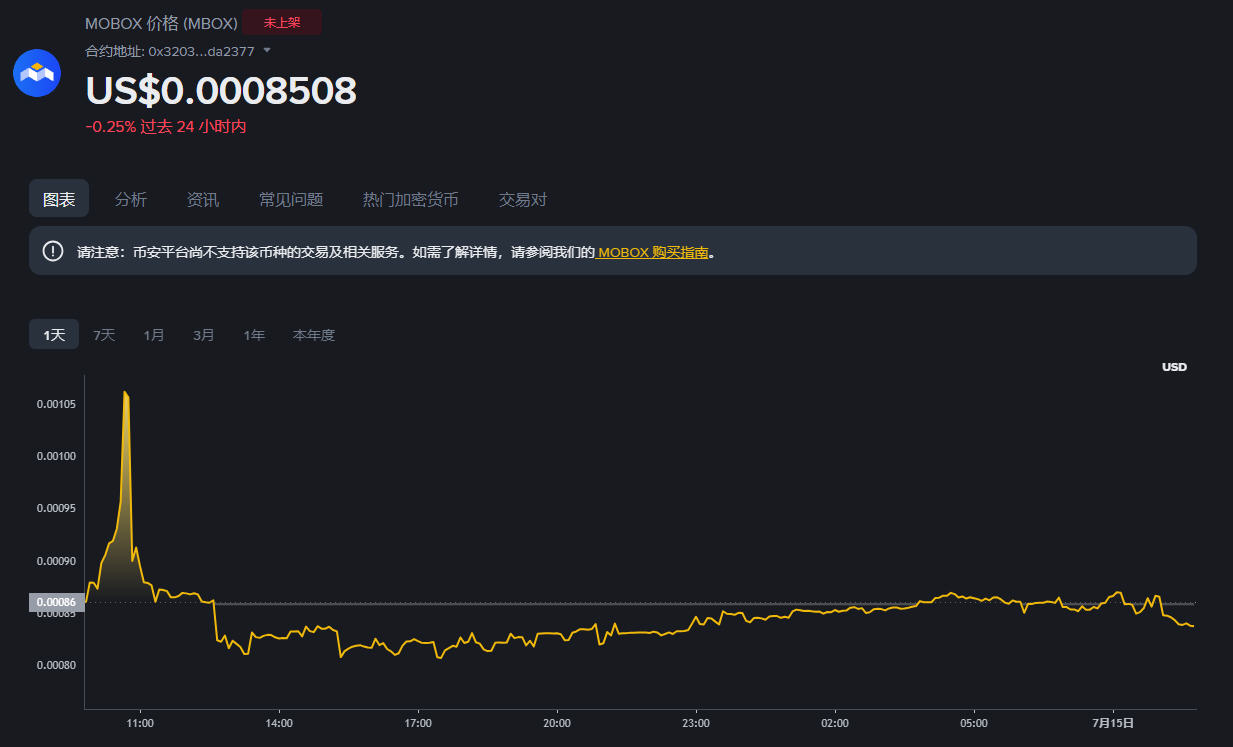This screenshot has height=747, width=1233.
Task: Select the 1天 time range
Action: click(54, 335)
